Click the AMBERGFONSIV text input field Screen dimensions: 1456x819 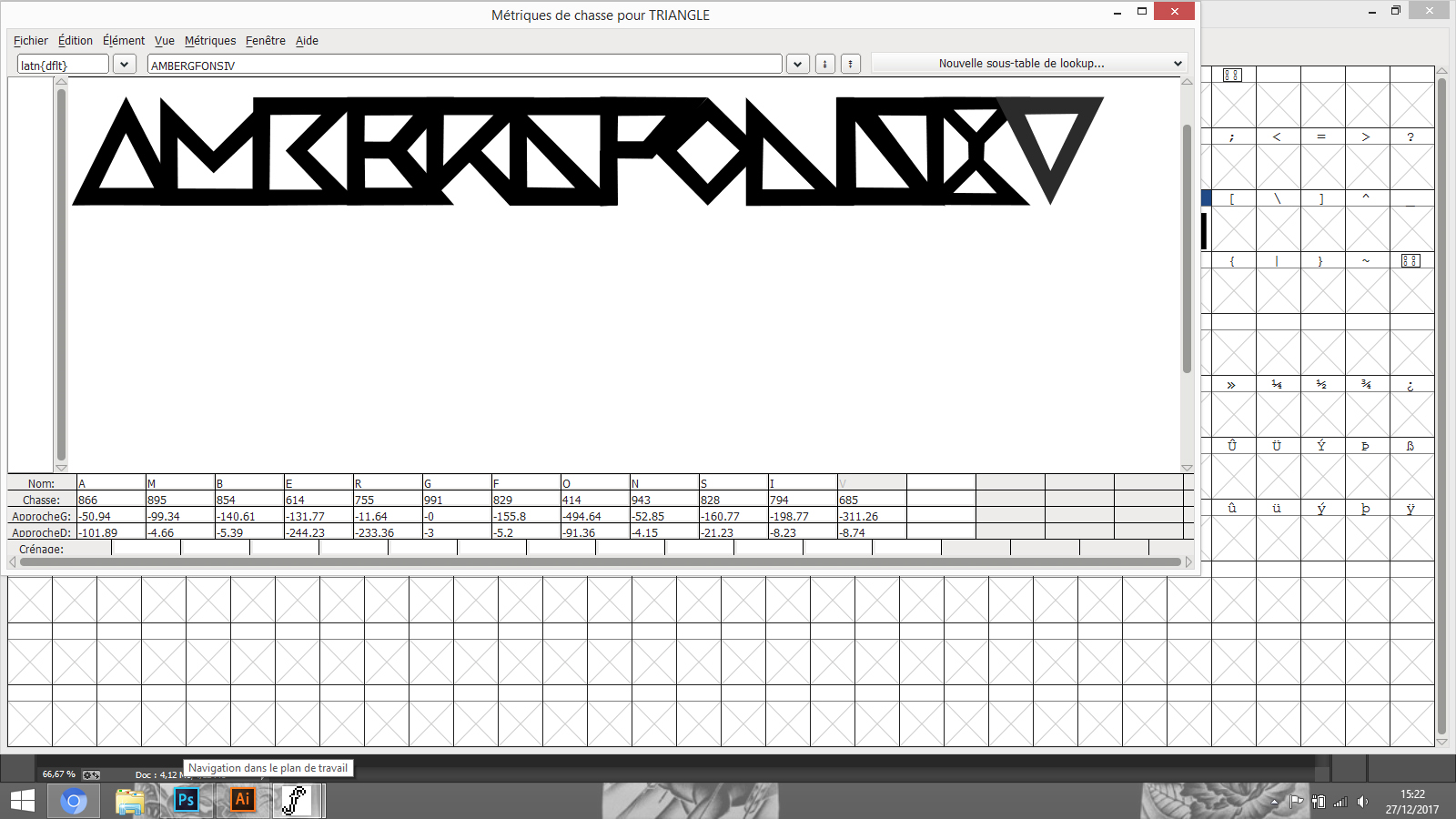[464, 65]
